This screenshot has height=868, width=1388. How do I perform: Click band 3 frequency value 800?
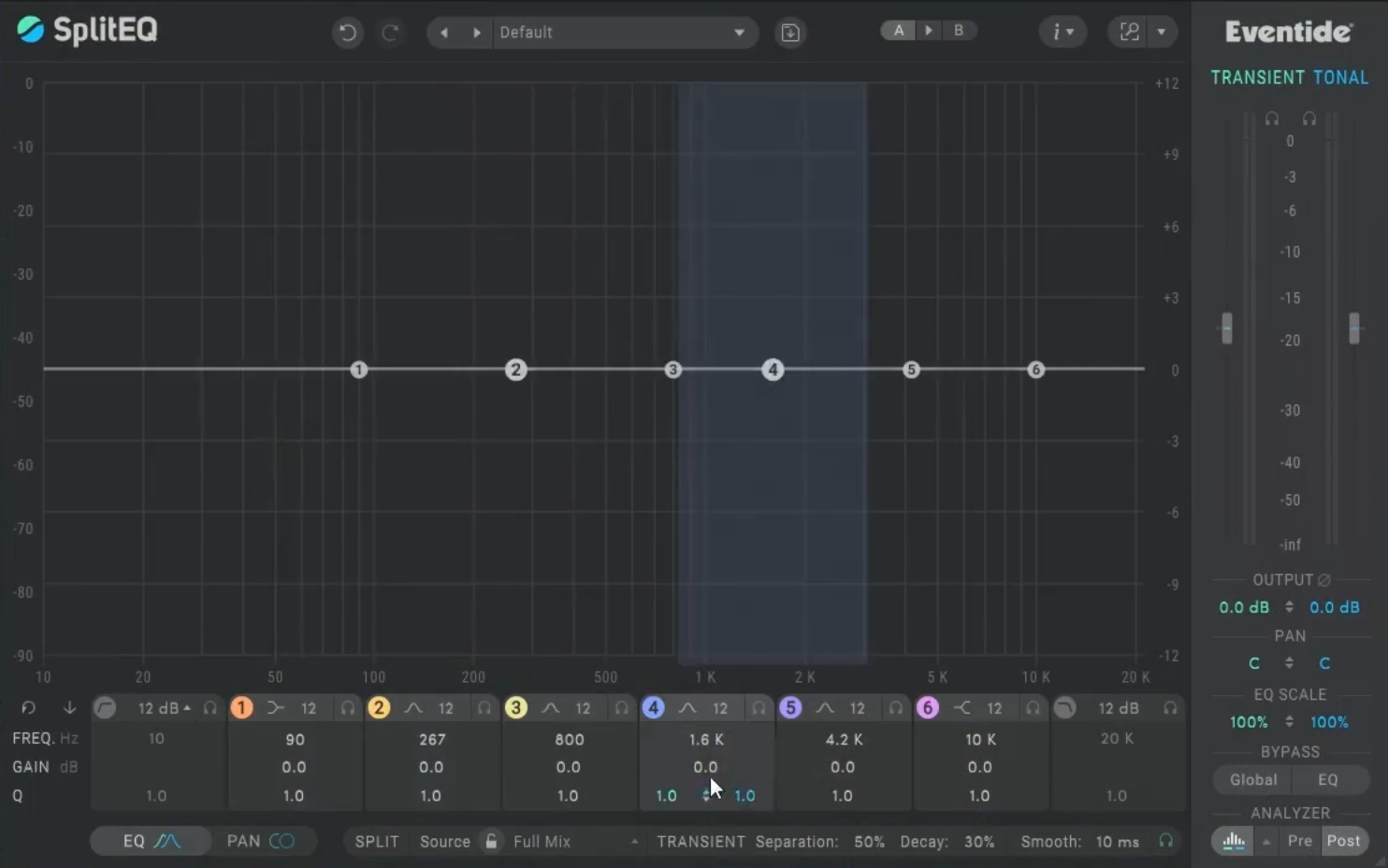tap(569, 739)
